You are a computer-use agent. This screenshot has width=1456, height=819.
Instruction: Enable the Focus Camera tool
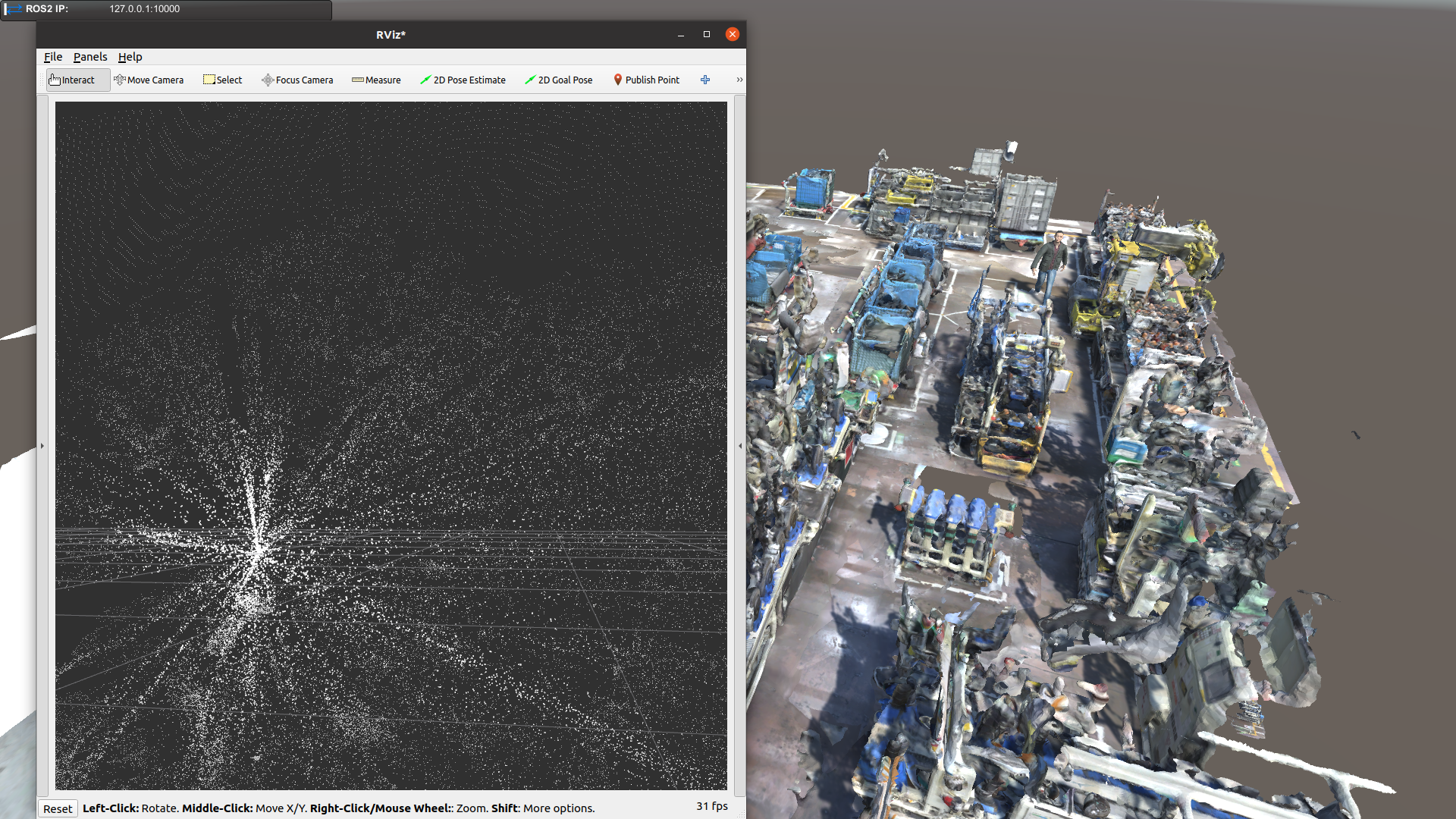point(297,80)
